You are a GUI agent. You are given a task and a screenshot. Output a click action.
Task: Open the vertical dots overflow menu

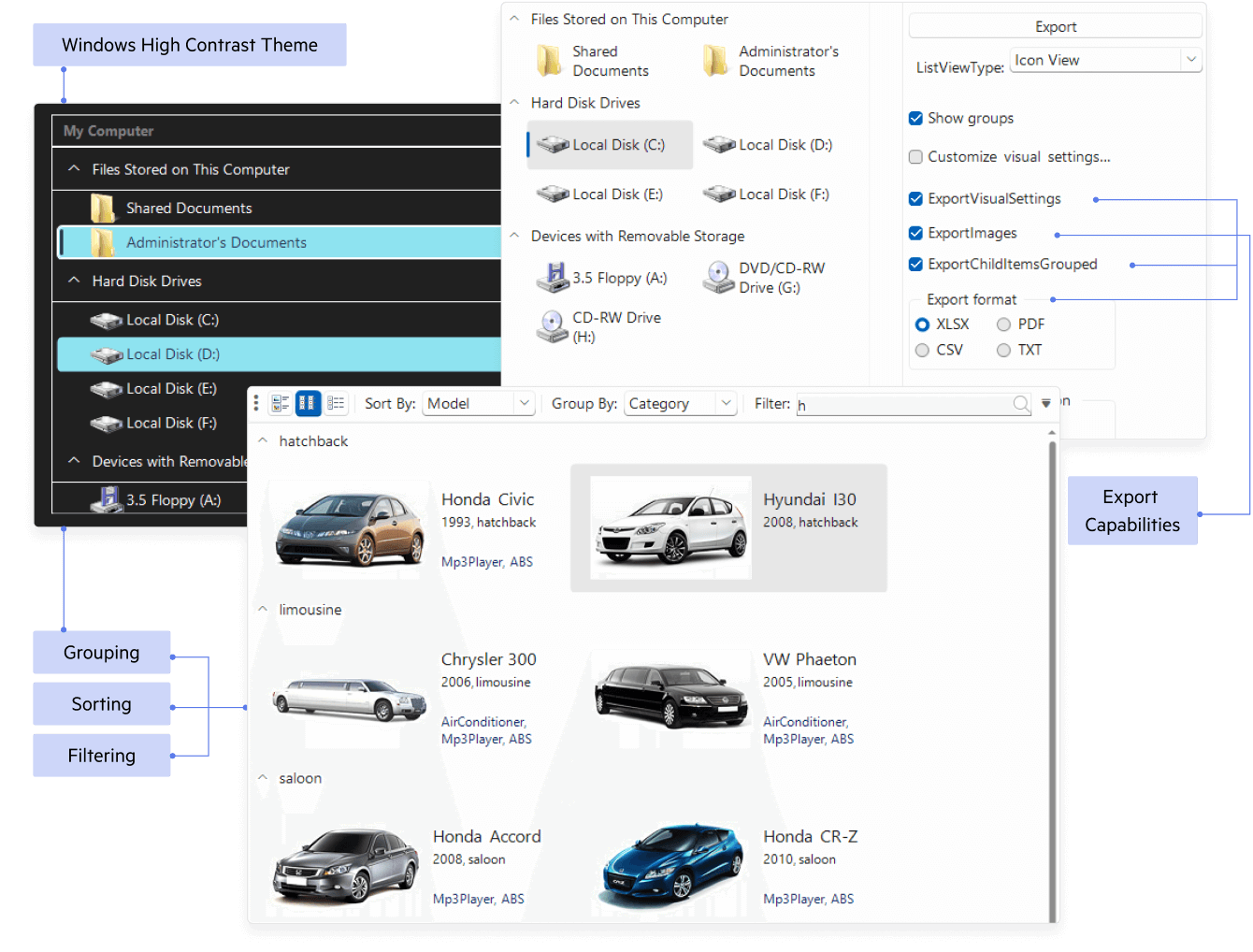click(256, 403)
